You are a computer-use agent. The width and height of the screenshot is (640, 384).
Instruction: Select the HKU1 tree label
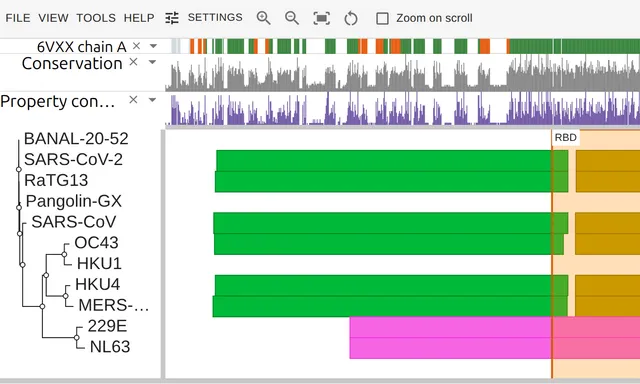99,264
